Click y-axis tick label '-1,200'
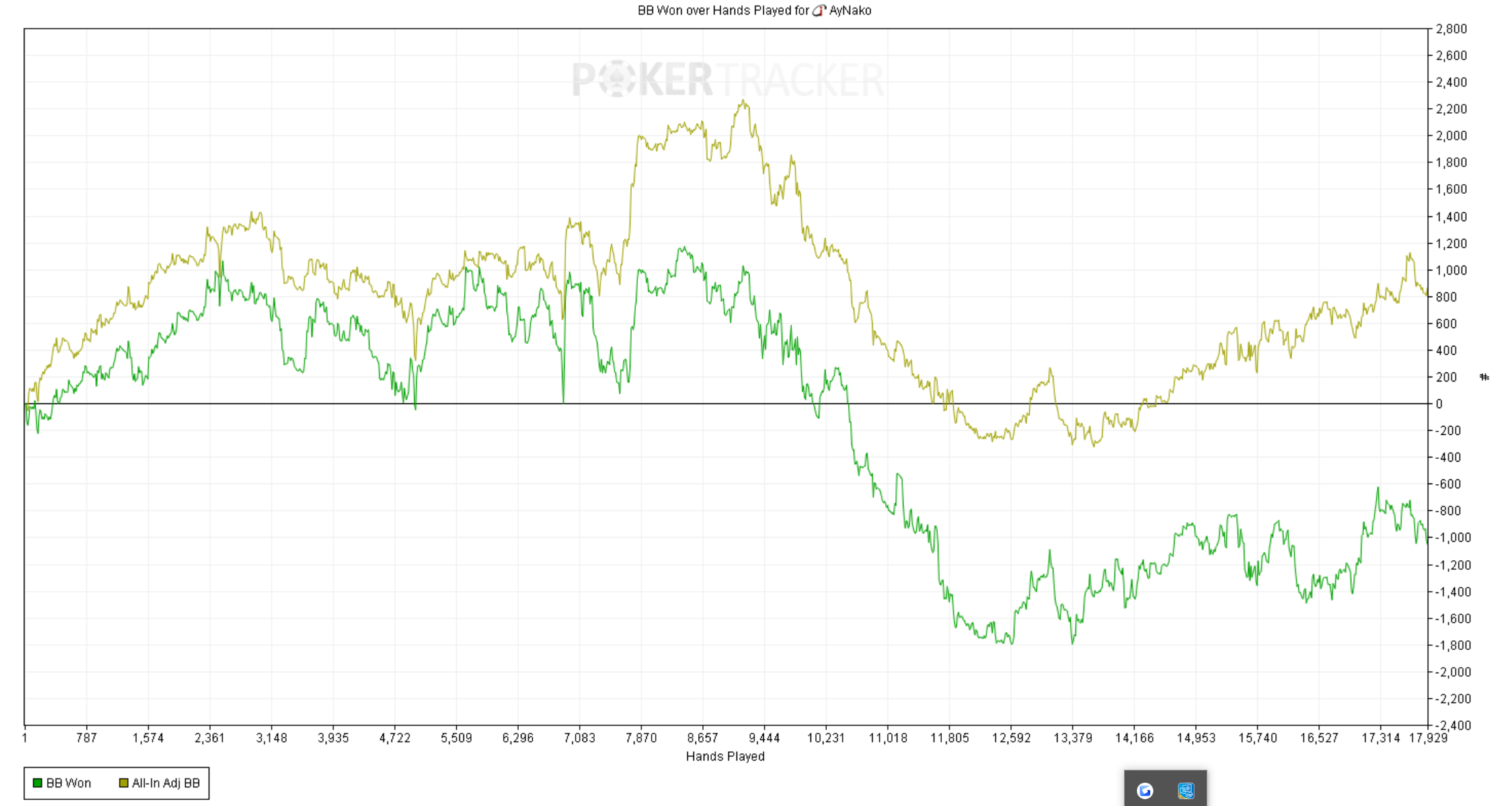Screen dimensions: 1512x806 1453,565
